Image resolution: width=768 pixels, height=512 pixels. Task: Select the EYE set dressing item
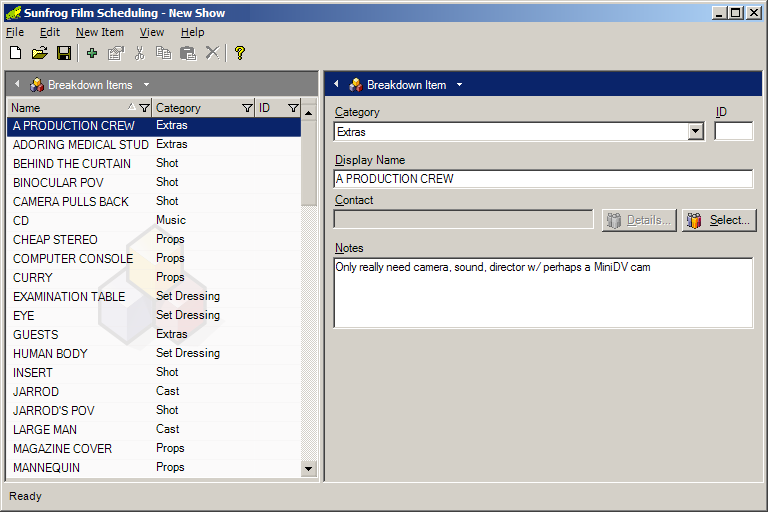[x=154, y=316]
